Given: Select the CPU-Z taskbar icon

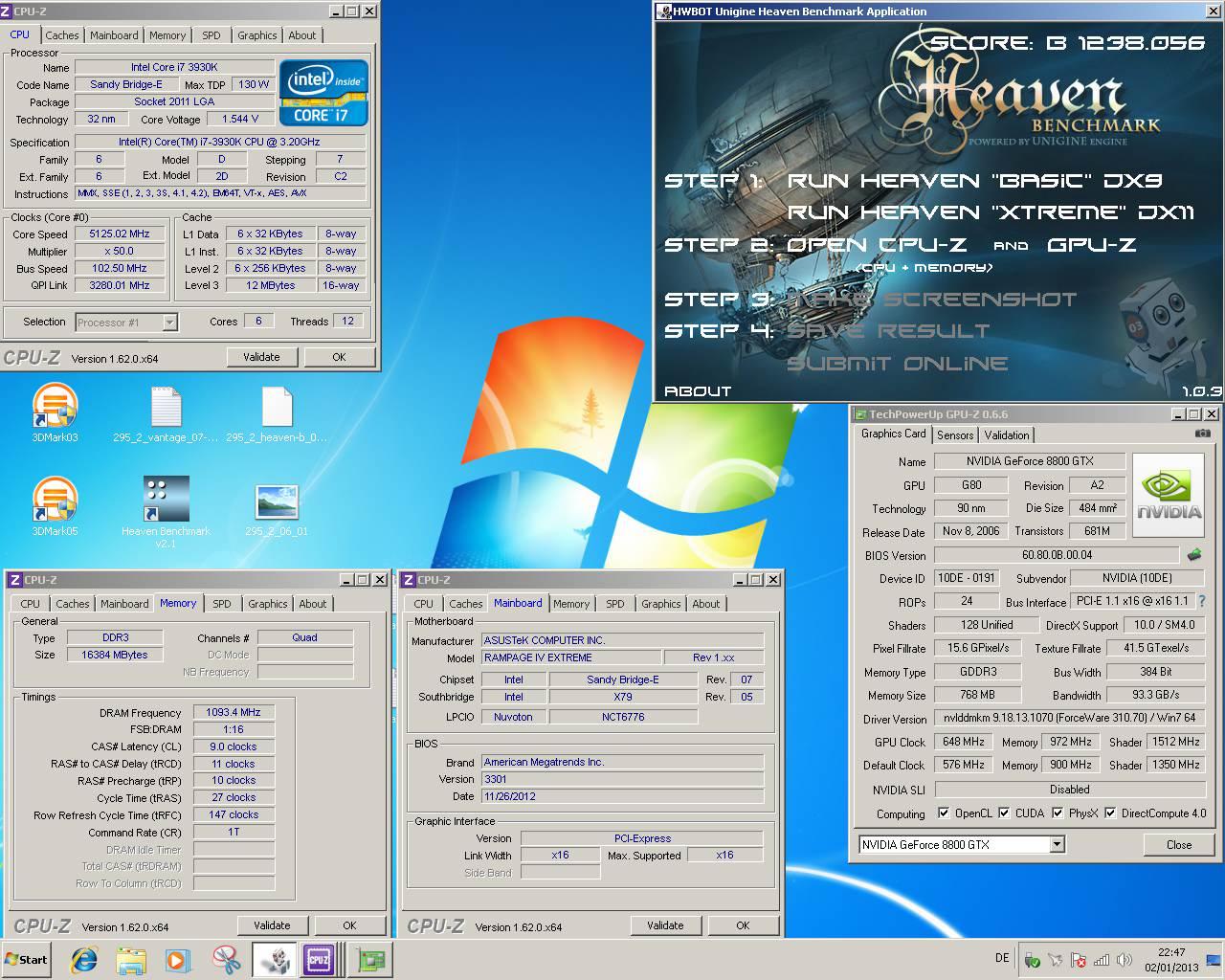Looking at the screenshot, I should coord(319,959).
